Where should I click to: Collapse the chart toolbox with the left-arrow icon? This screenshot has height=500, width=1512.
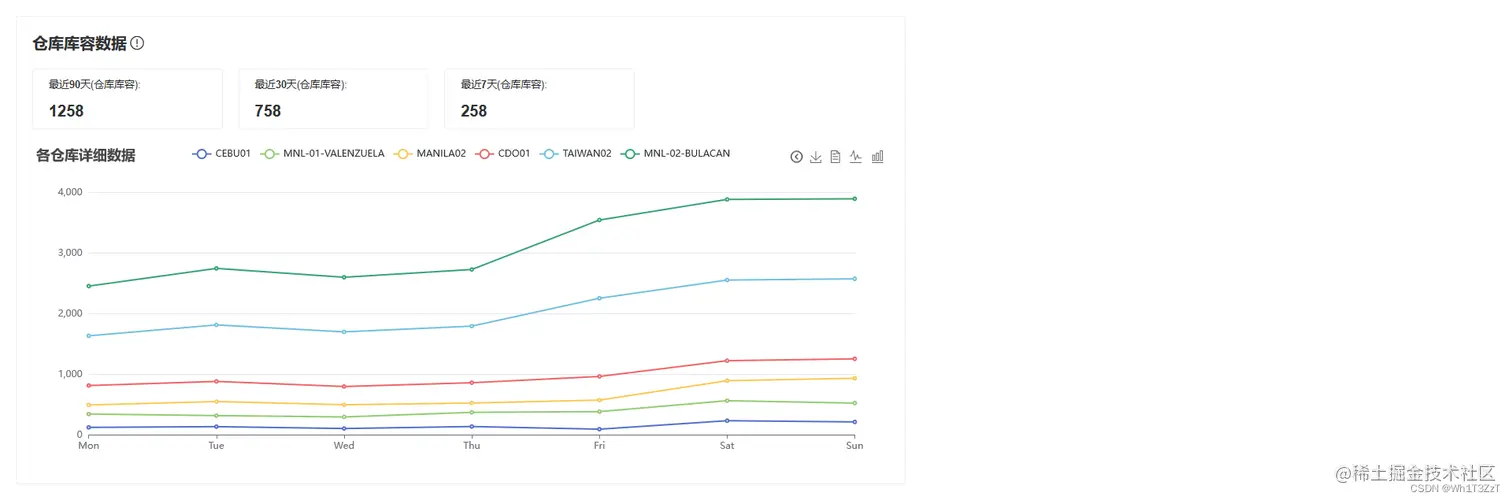[796, 157]
